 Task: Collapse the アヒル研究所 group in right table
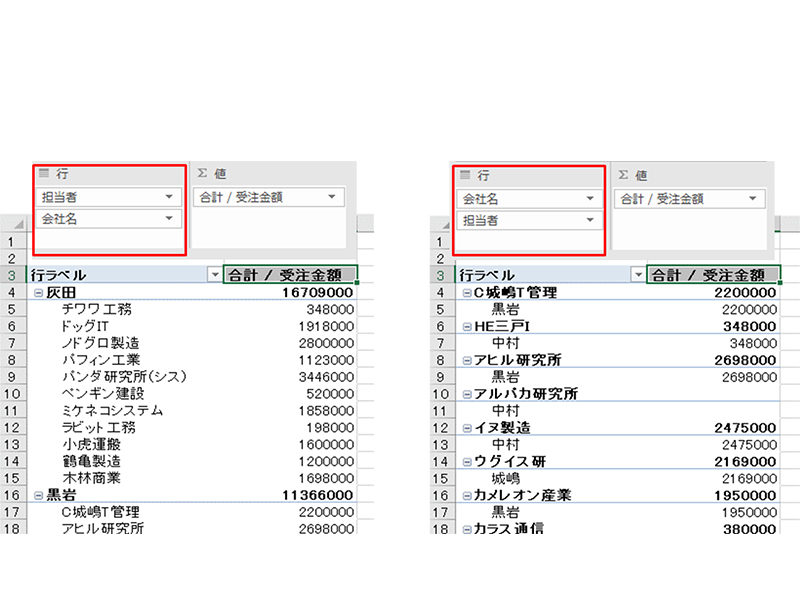pos(466,360)
